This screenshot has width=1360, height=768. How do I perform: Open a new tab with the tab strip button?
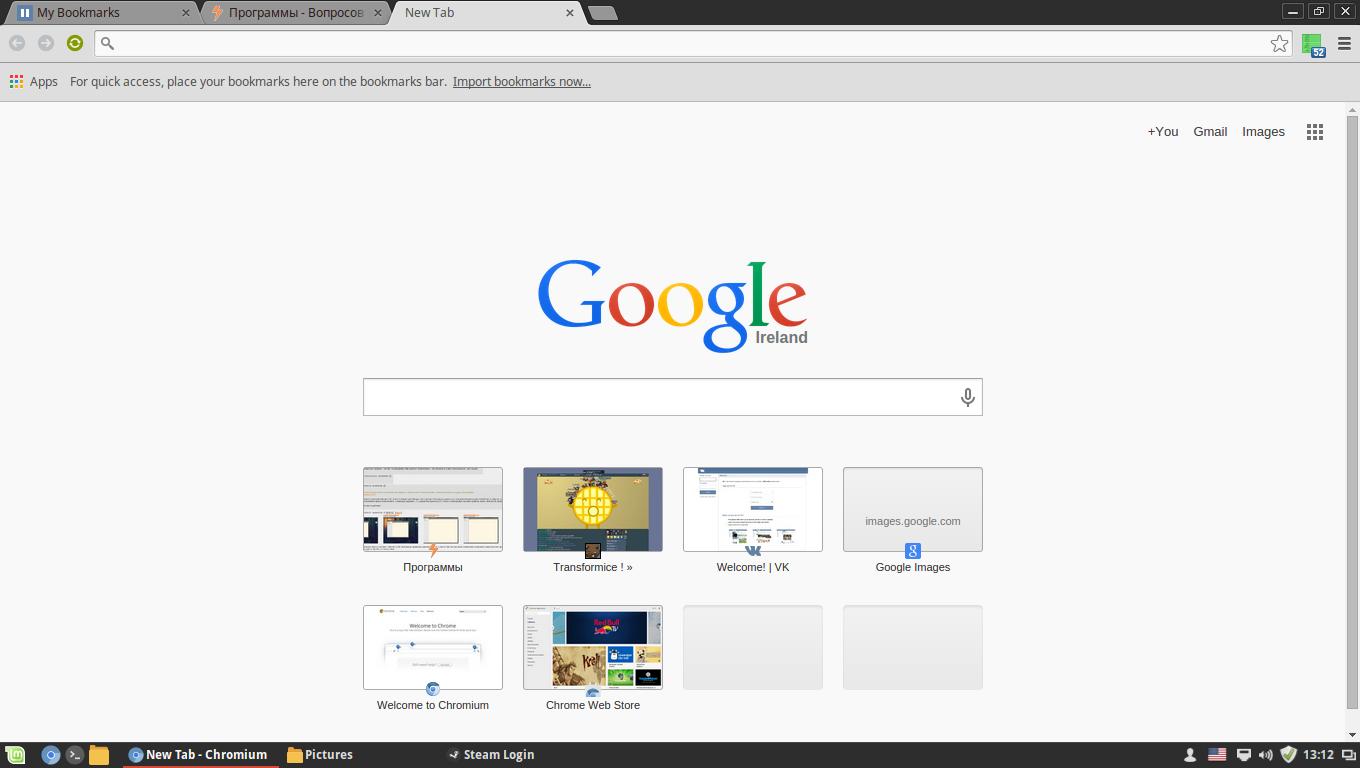tap(602, 13)
